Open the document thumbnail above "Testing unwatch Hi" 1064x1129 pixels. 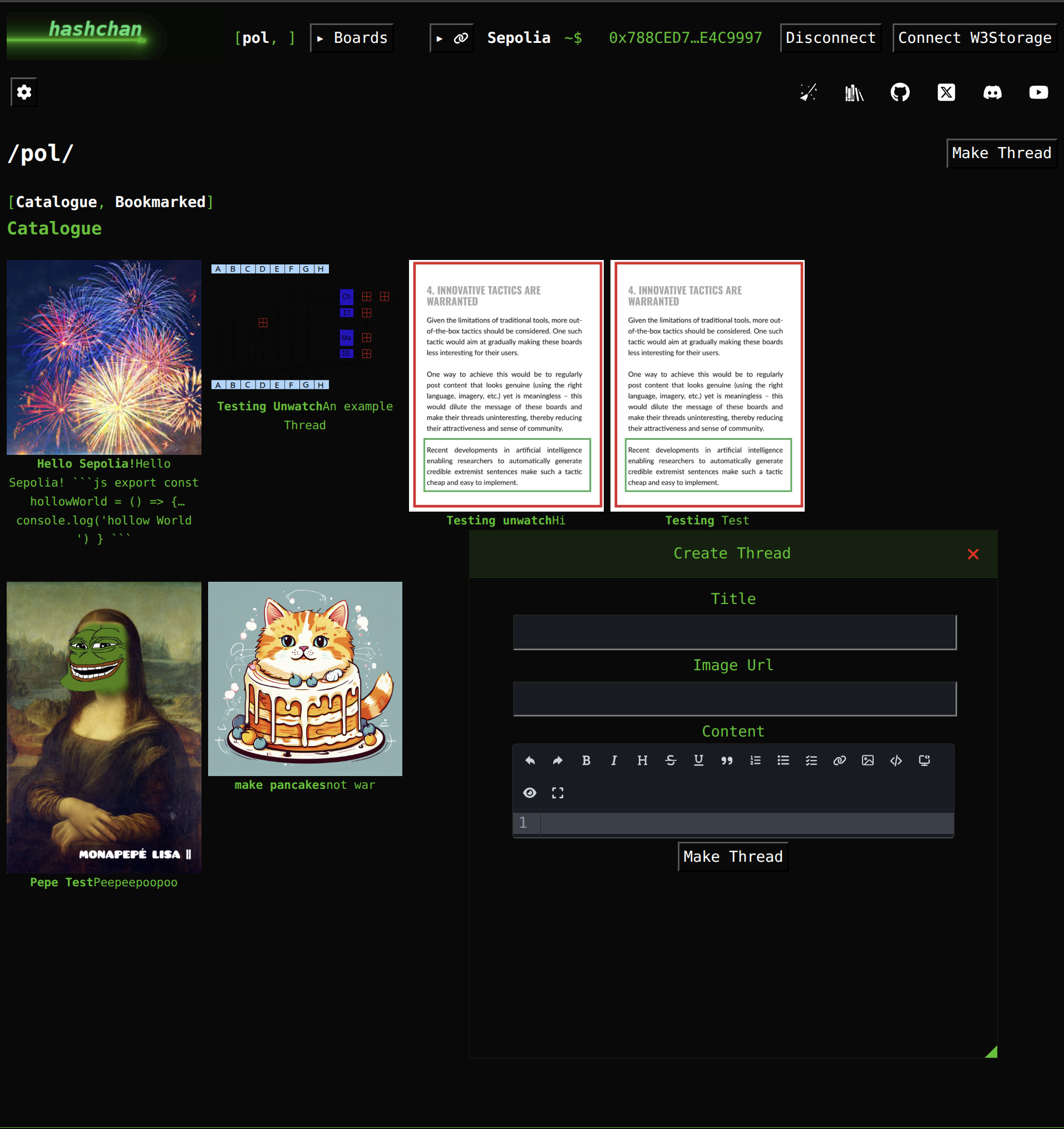click(x=506, y=386)
